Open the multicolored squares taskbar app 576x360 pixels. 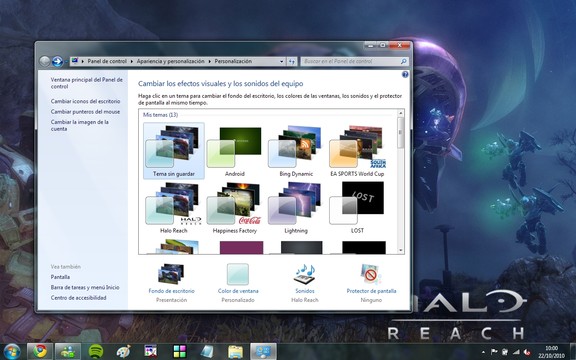tap(180, 352)
